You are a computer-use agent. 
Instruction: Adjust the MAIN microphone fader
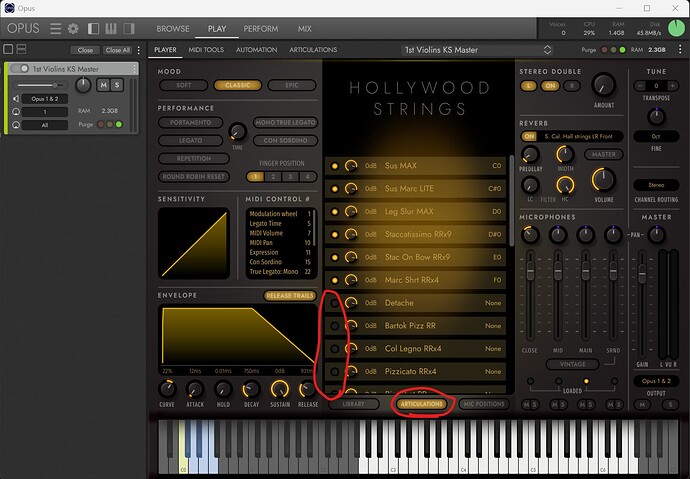coord(585,271)
